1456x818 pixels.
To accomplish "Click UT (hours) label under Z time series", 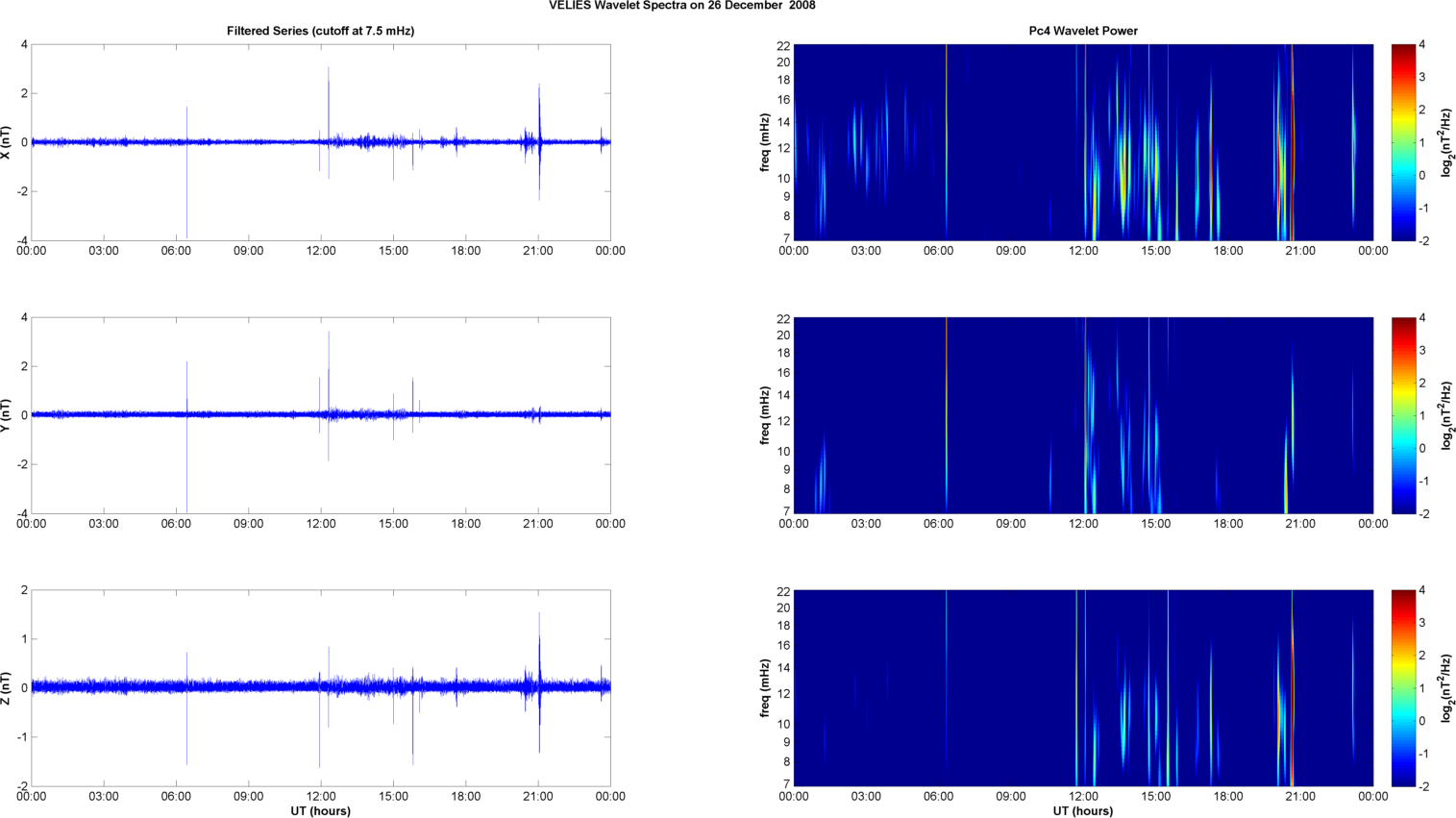I will click(320, 811).
